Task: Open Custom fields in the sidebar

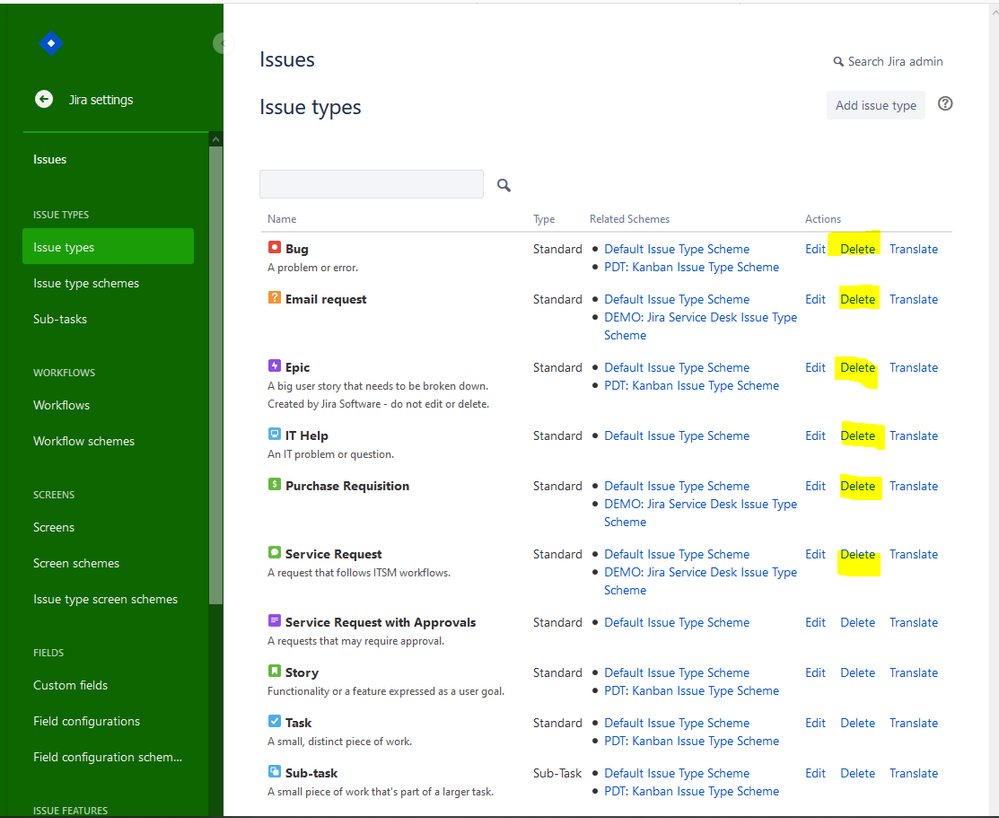Action: coord(70,685)
